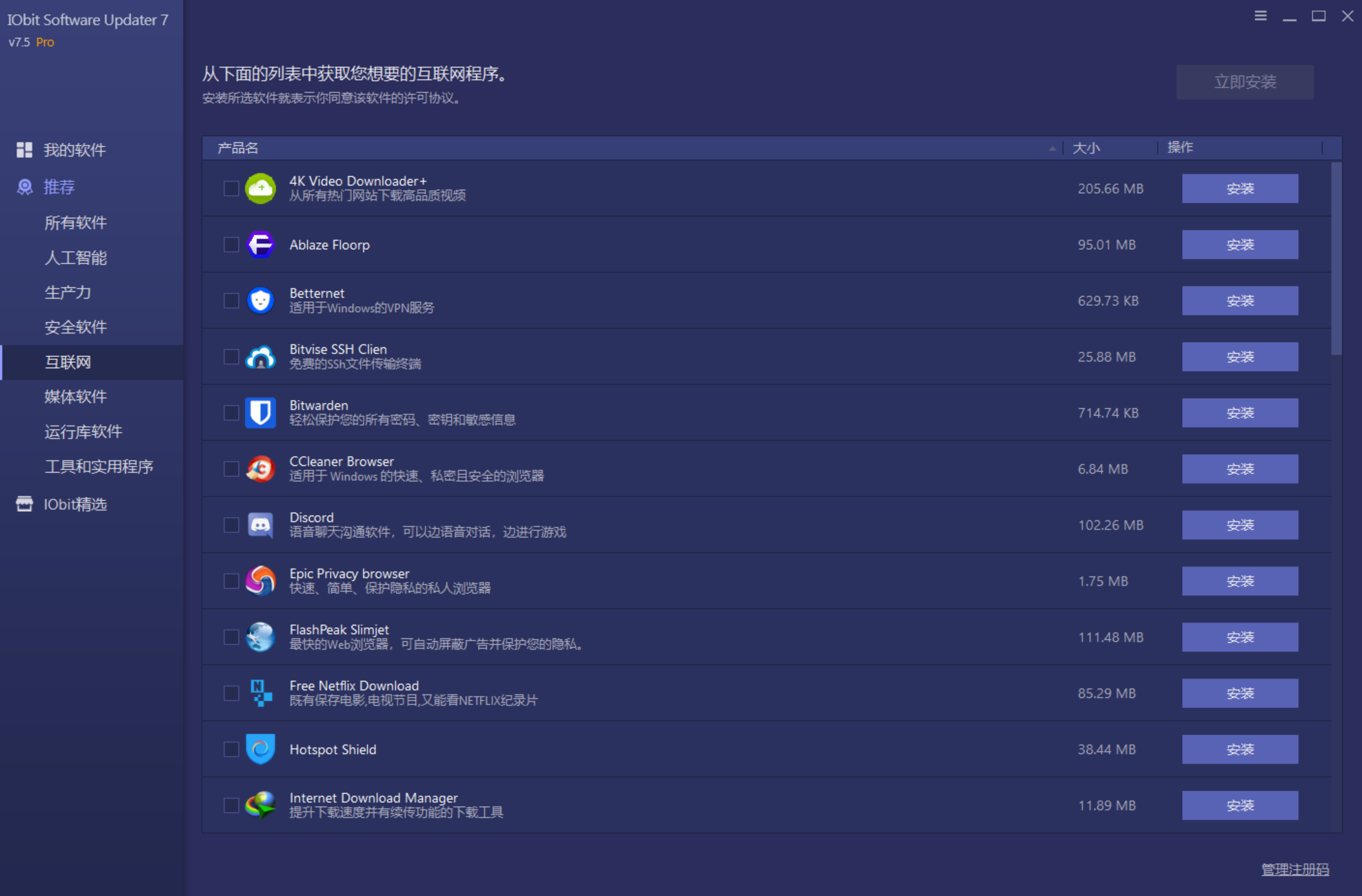Viewport: 1362px width, 896px height.
Task: Click the 推荐 rocket icon
Action: [25, 187]
